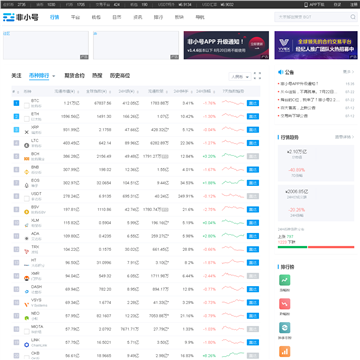Open the 非小号APP upgrade notice banner
360x360 pixels.
tap(226, 45)
